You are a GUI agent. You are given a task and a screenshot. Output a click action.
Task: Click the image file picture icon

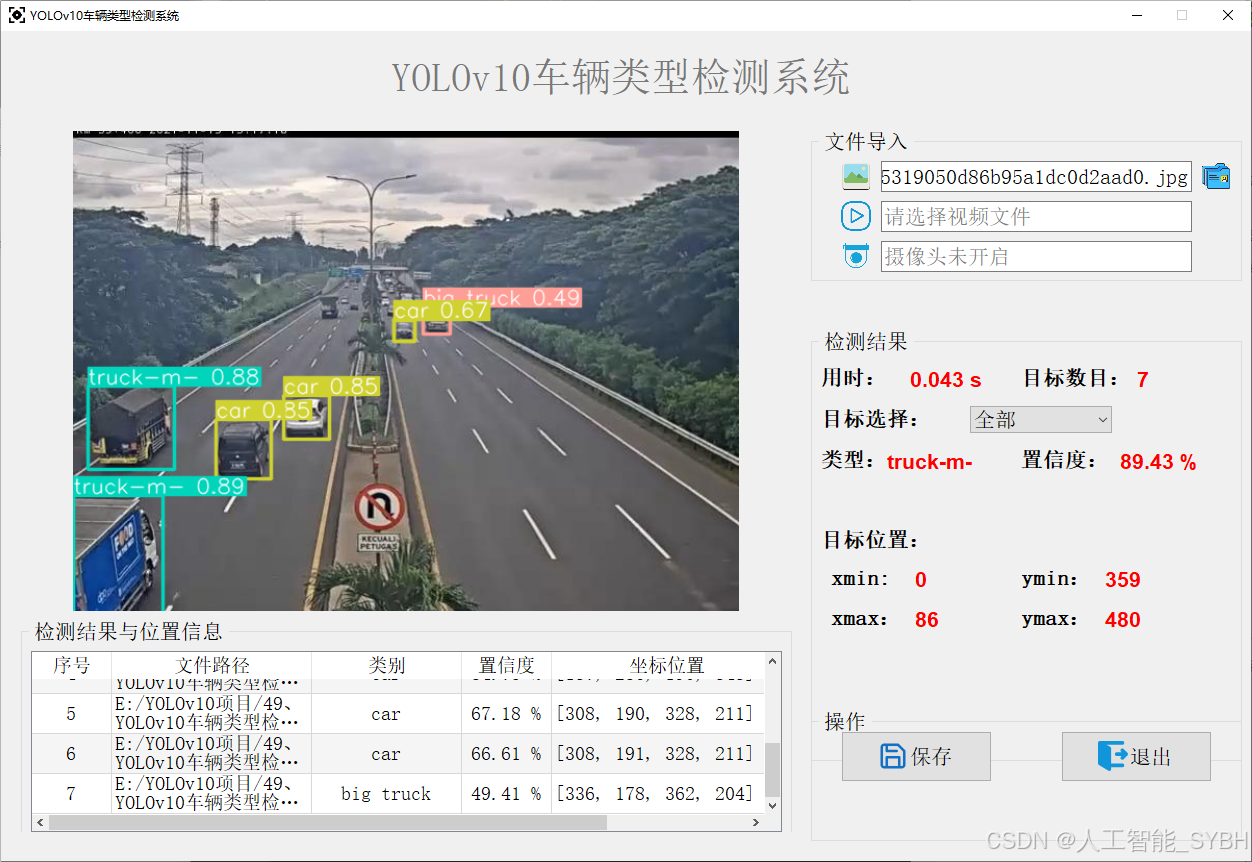(x=856, y=177)
